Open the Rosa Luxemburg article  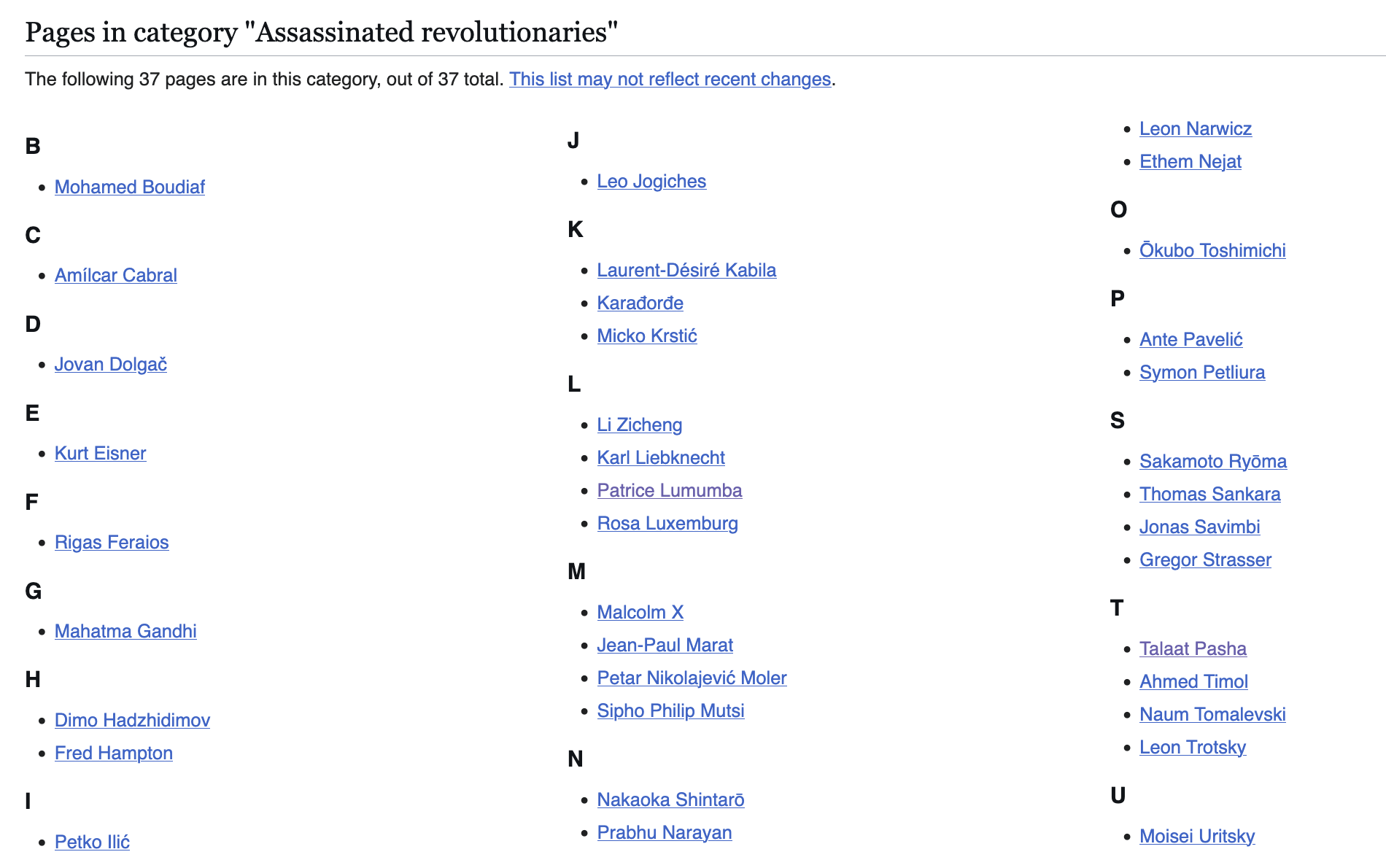pyautogui.click(x=667, y=524)
